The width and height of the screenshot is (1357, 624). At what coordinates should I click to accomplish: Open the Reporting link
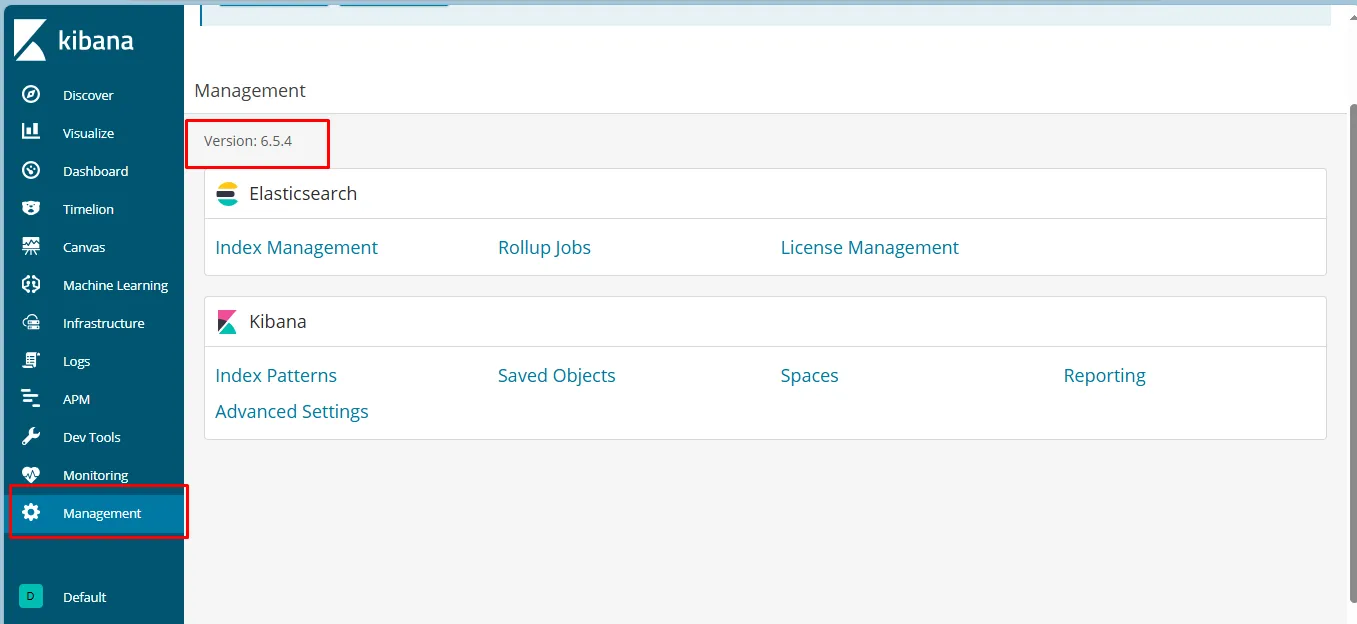click(x=1104, y=375)
